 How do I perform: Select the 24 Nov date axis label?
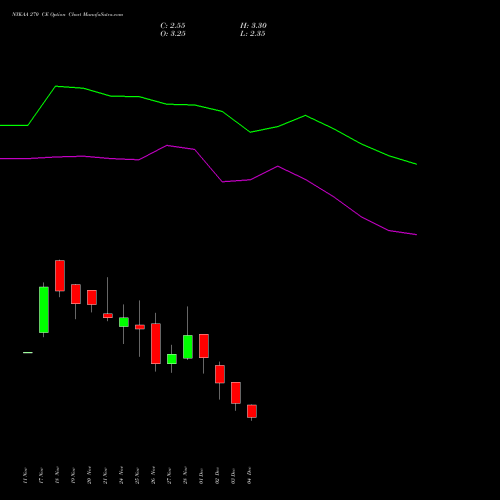tap(121, 476)
